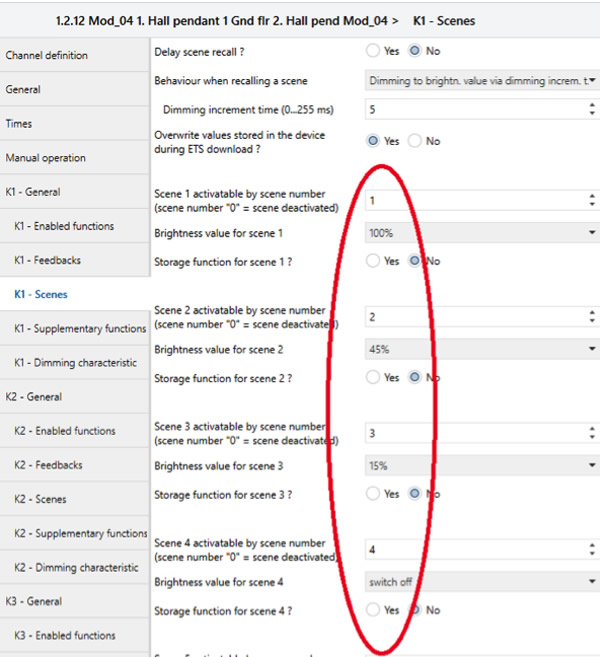This screenshot has height=657, width=600.
Task: Open K1 - General page
Action: click(x=75, y=192)
